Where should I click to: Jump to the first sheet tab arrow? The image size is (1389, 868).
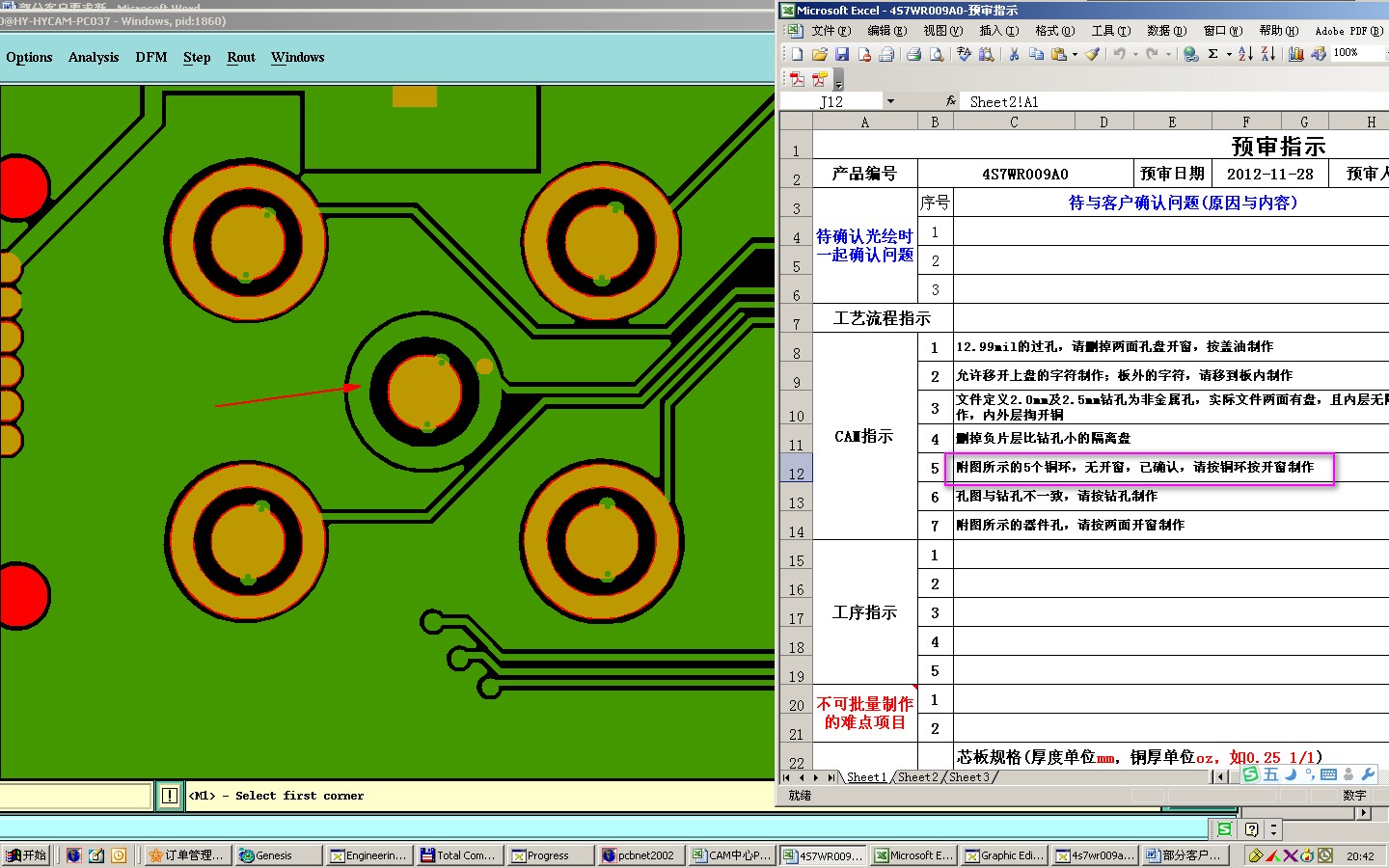[x=786, y=777]
